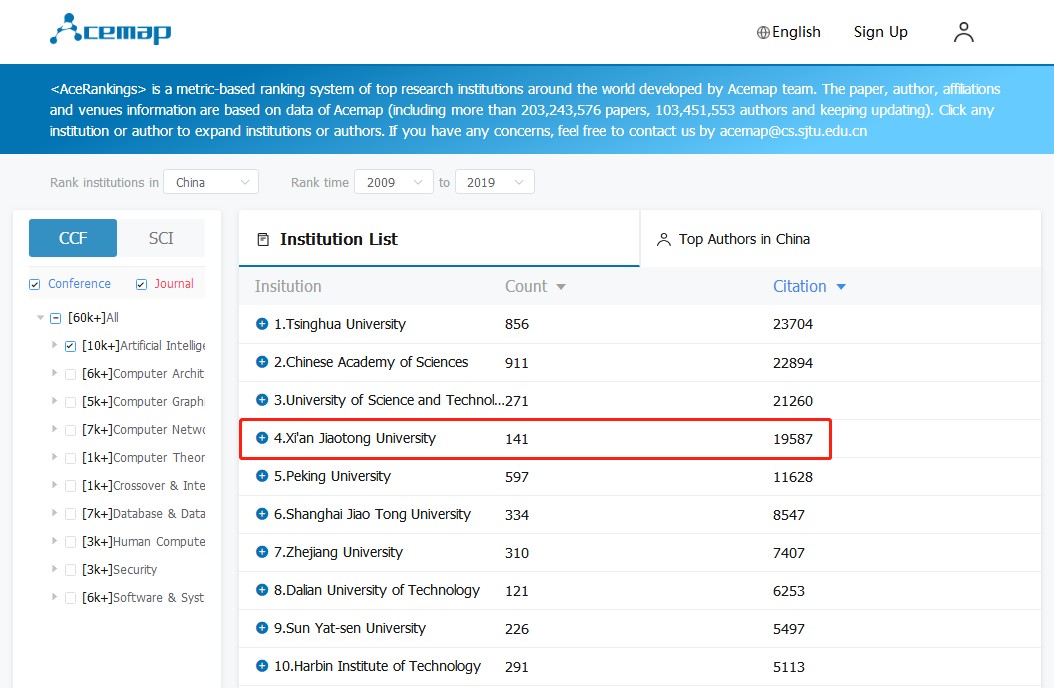The height and width of the screenshot is (688, 1054).
Task: Expand Zhejiang University row plus icon
Action: point(262,552)
